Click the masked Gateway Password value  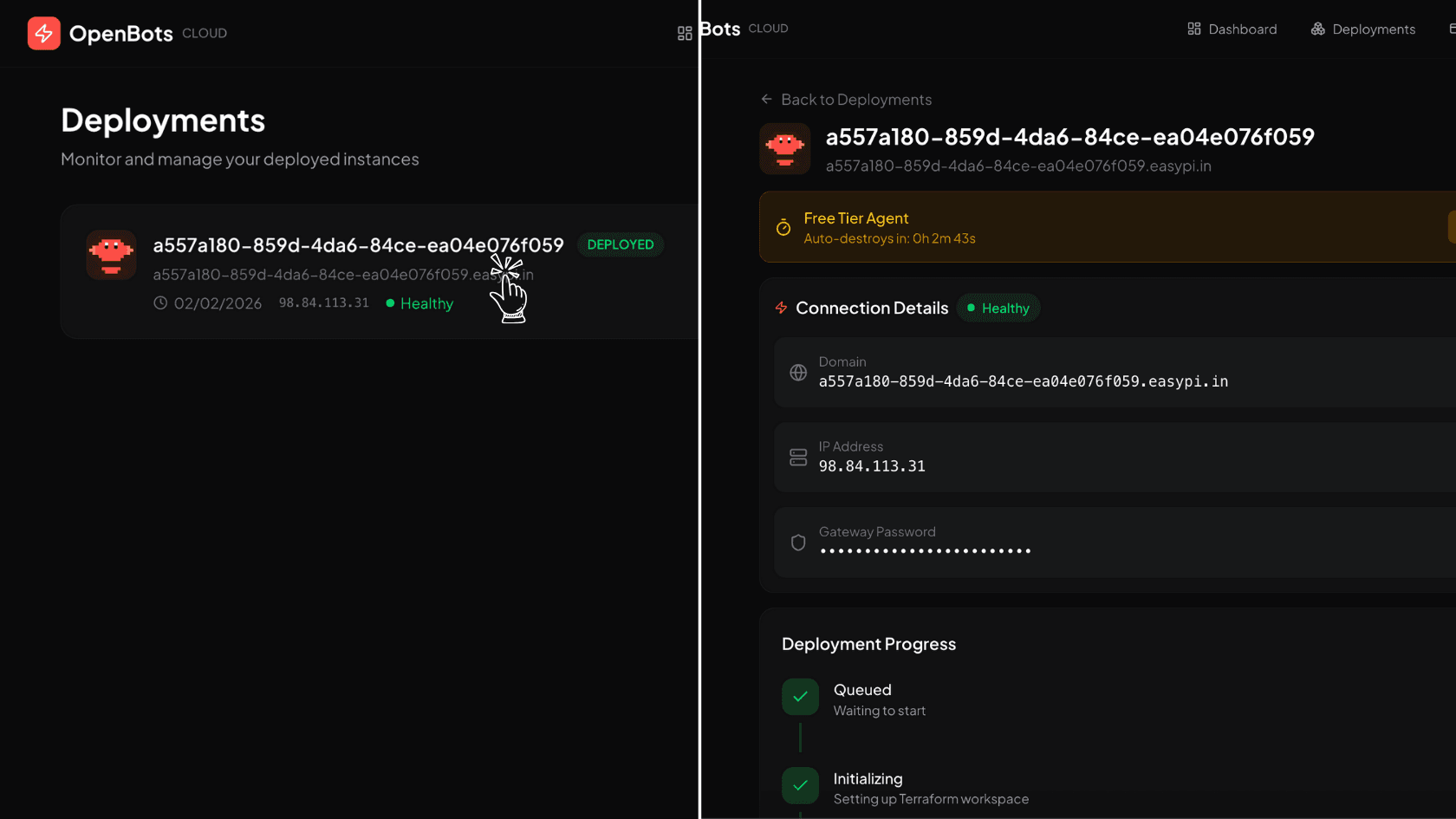pos(925,551)
